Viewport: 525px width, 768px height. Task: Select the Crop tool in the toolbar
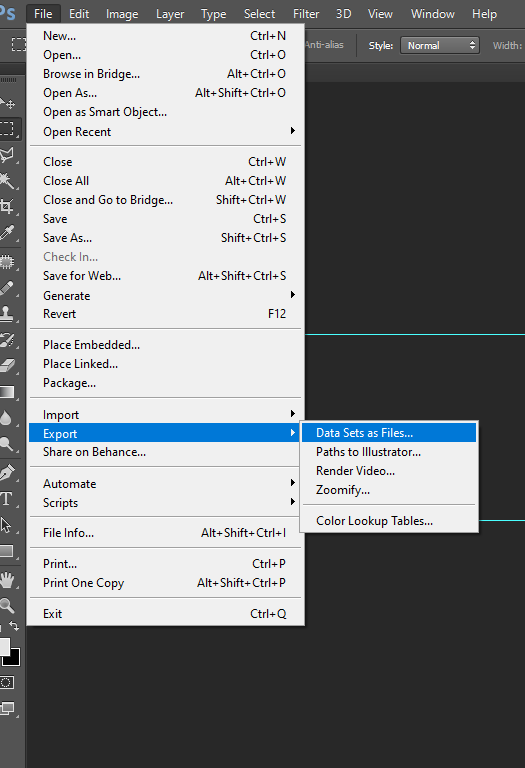[x=7, y=206]
